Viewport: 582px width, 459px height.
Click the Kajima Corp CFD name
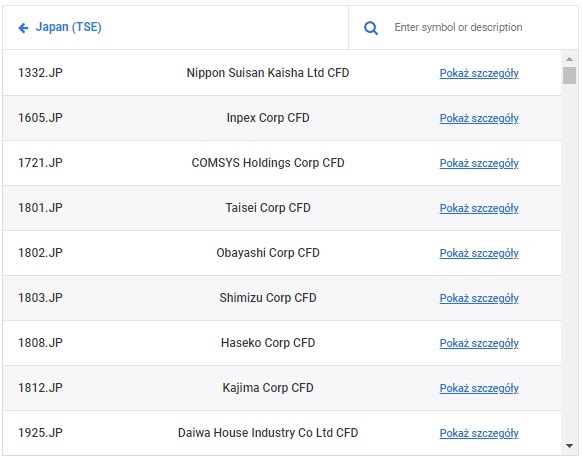click(x=268, y=388)
